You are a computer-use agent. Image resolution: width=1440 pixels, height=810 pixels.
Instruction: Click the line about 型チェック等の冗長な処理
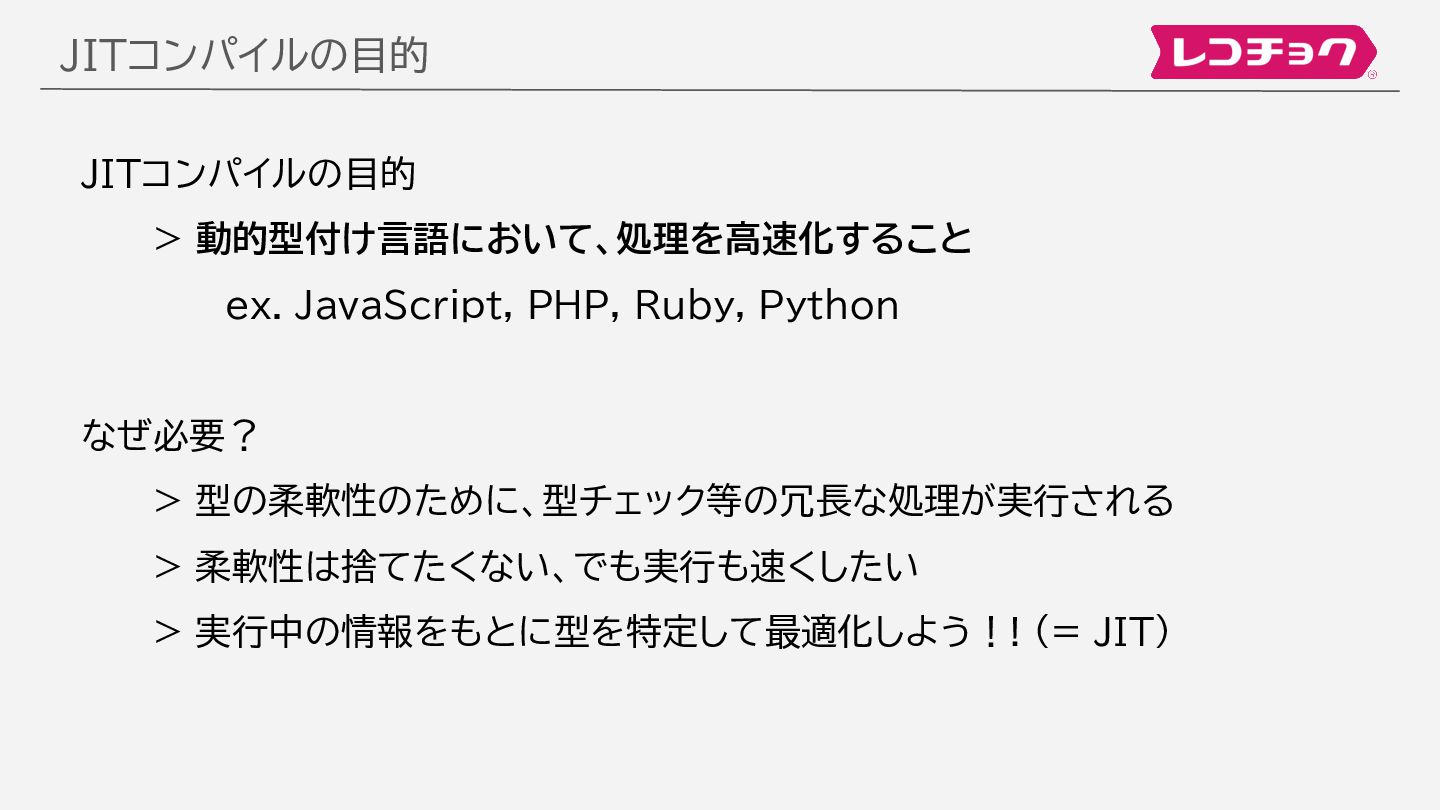684,501
